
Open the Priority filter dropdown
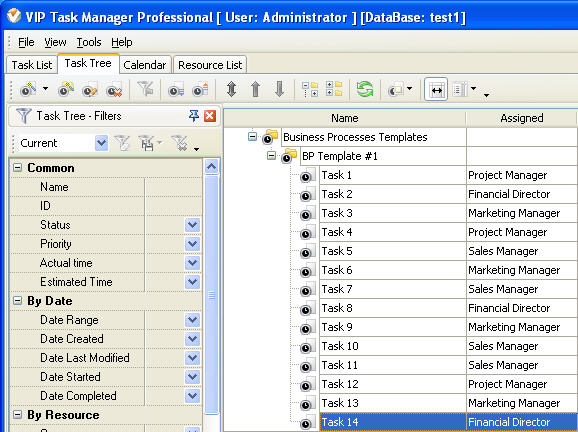point(192,244)
